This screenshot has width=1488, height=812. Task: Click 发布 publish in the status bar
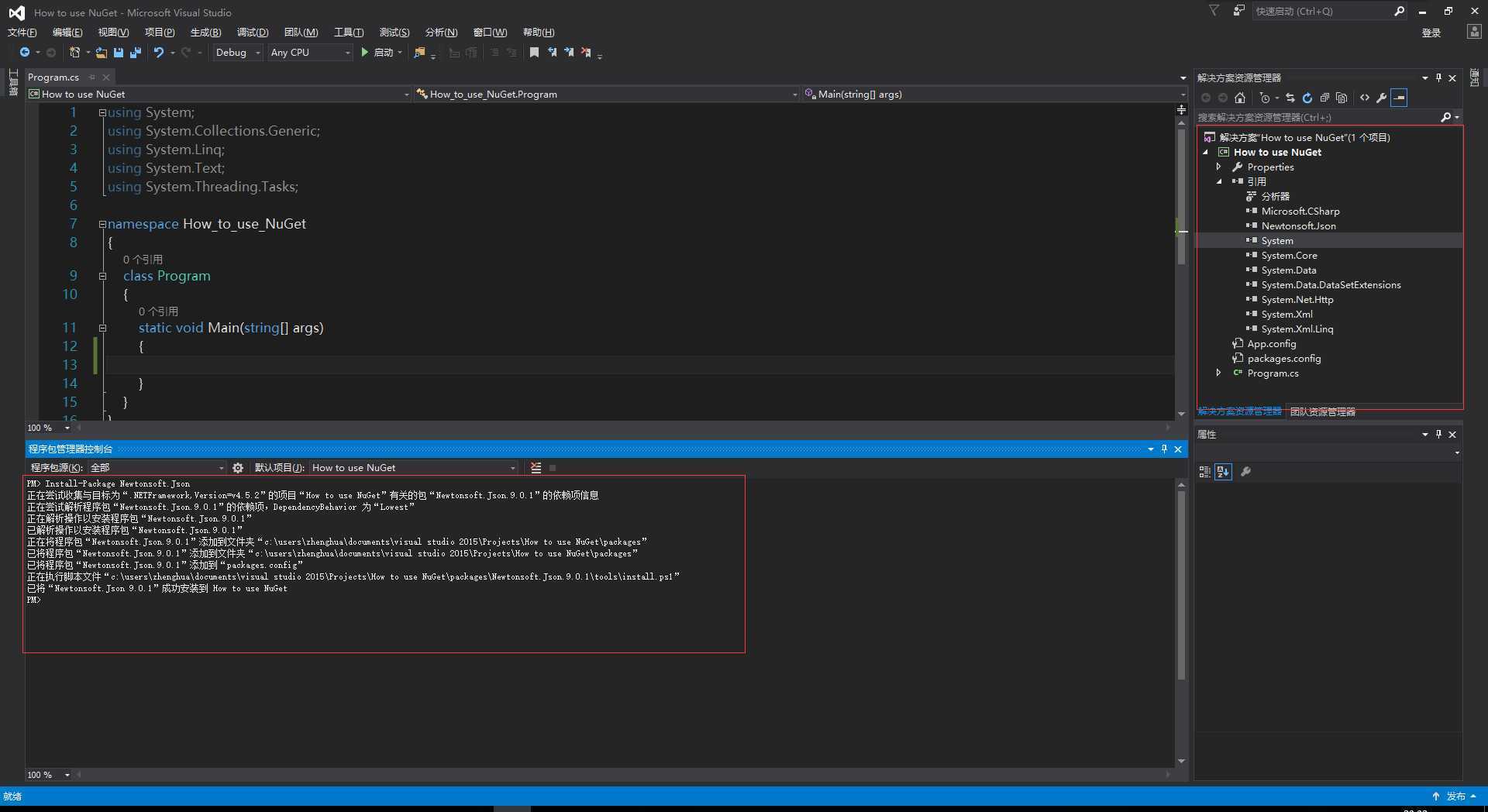[1455, 797]
